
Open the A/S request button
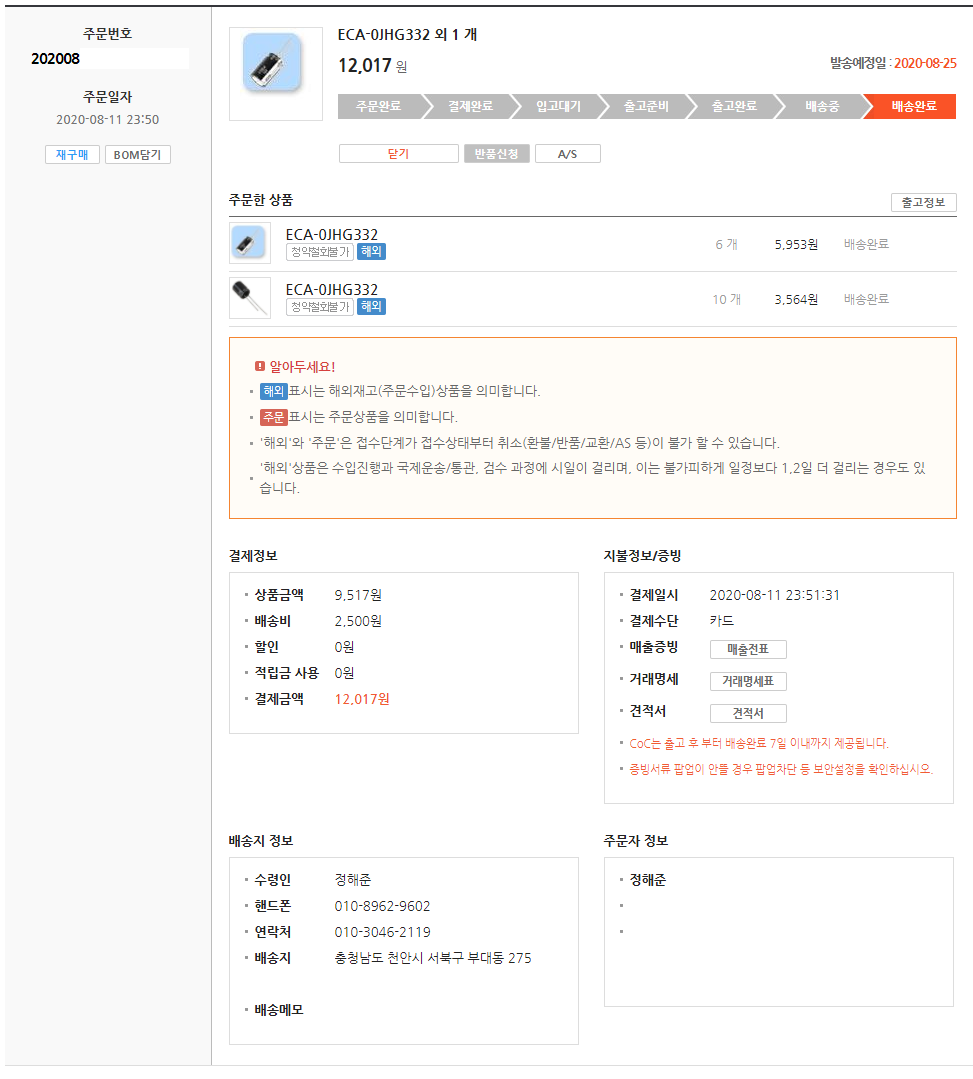point(567,154)
